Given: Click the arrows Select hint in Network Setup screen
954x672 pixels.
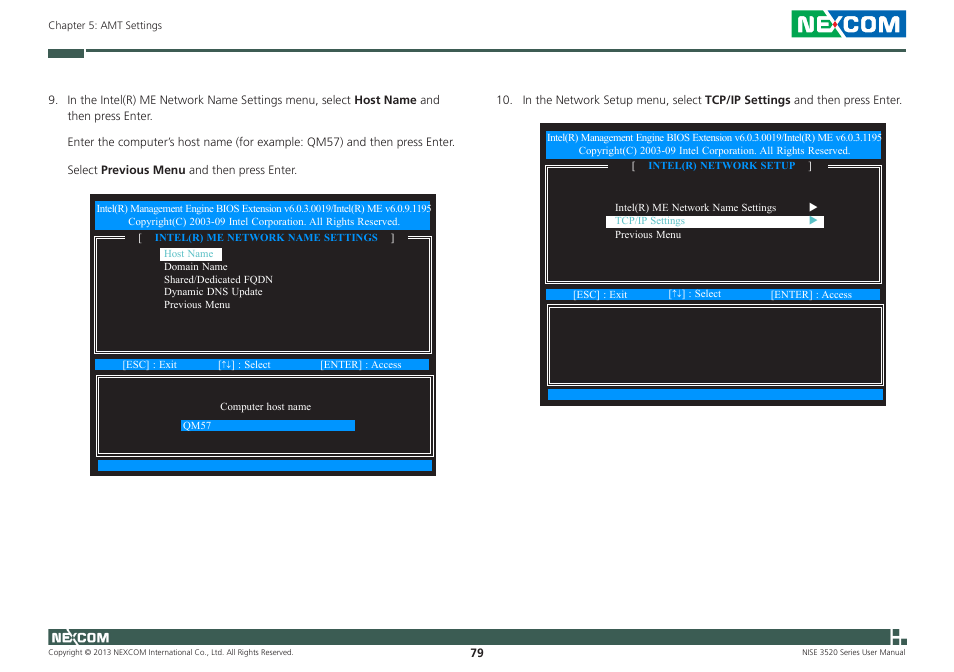Looking at the screenshot, I should point(695,294).
